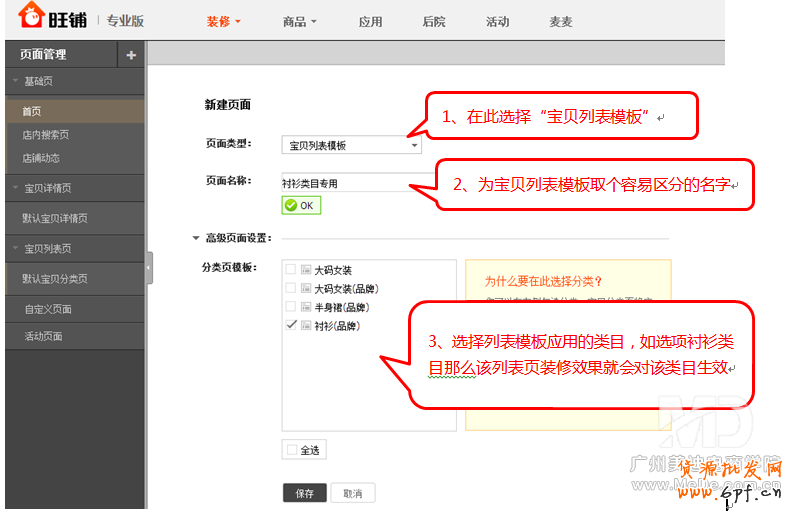Collapse the sidebar with the handle arrow
Image resolution: width=792 pixels, height=514 pixels.
[x=149, y=268]
